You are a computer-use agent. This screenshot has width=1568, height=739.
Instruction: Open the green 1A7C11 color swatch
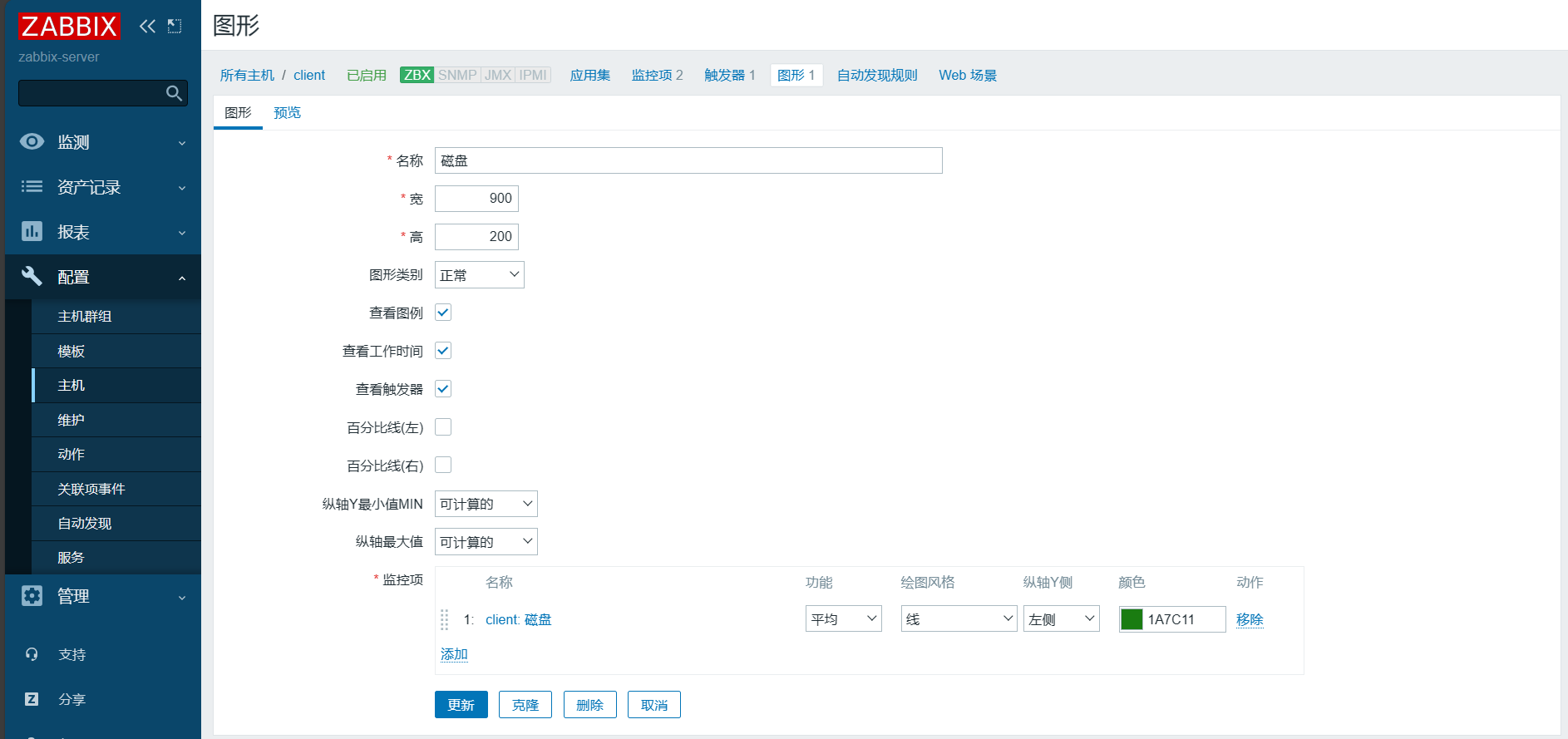[x=1132, y=619]
